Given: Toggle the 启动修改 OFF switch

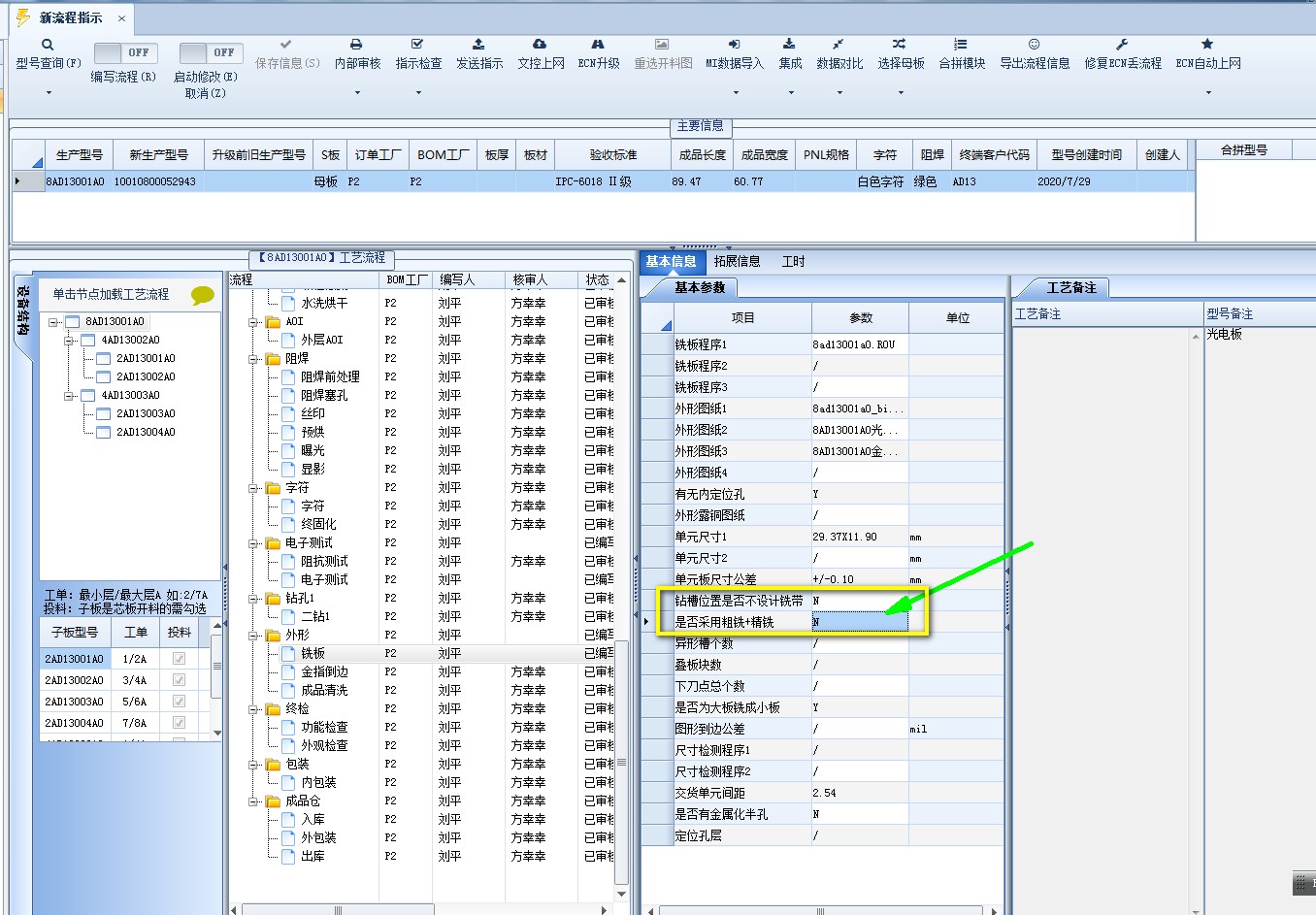Looking at the screenshot, I should (x=211, y=52).
